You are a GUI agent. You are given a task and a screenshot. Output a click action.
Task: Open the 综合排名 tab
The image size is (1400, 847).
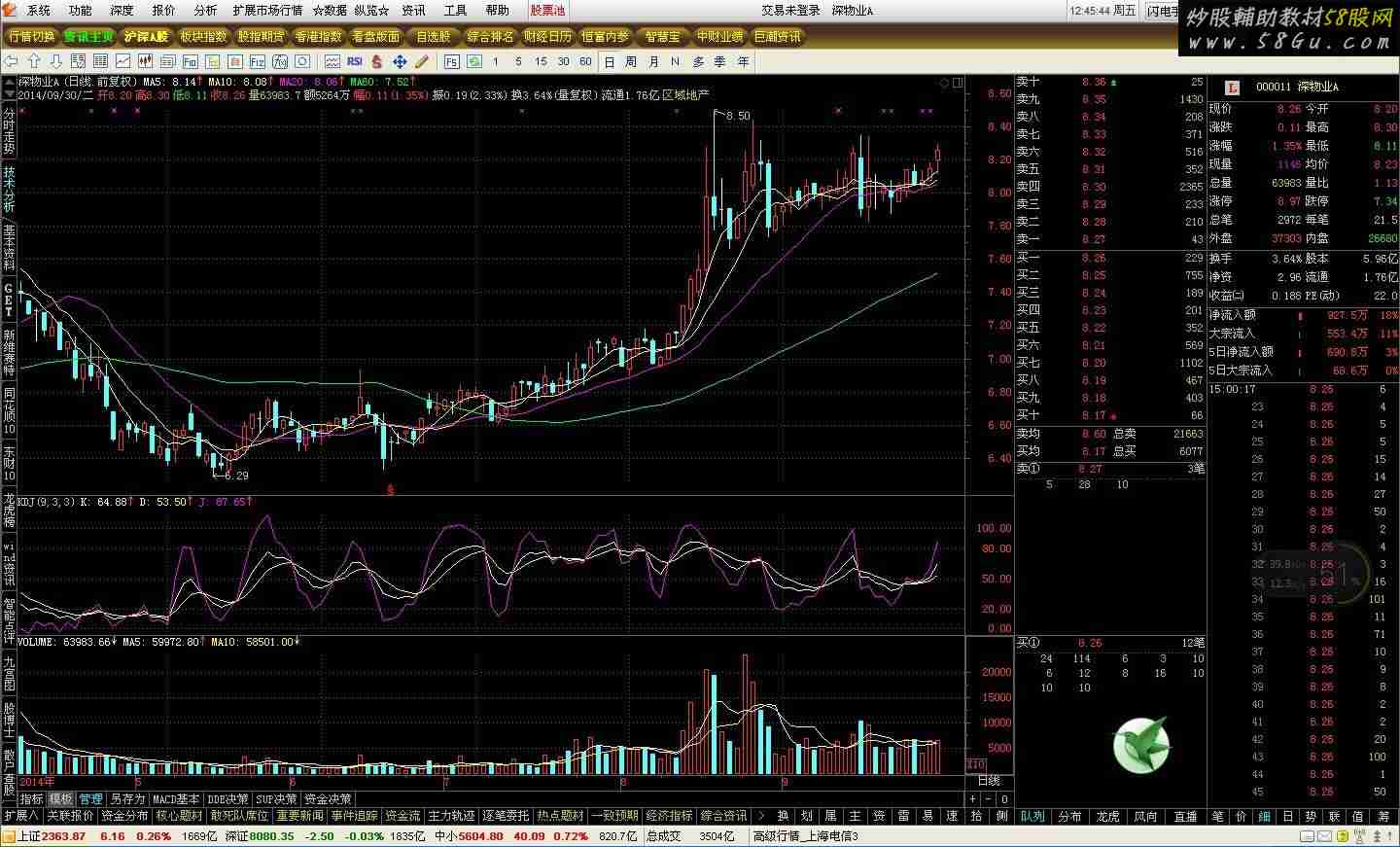(x=490, y=37)
